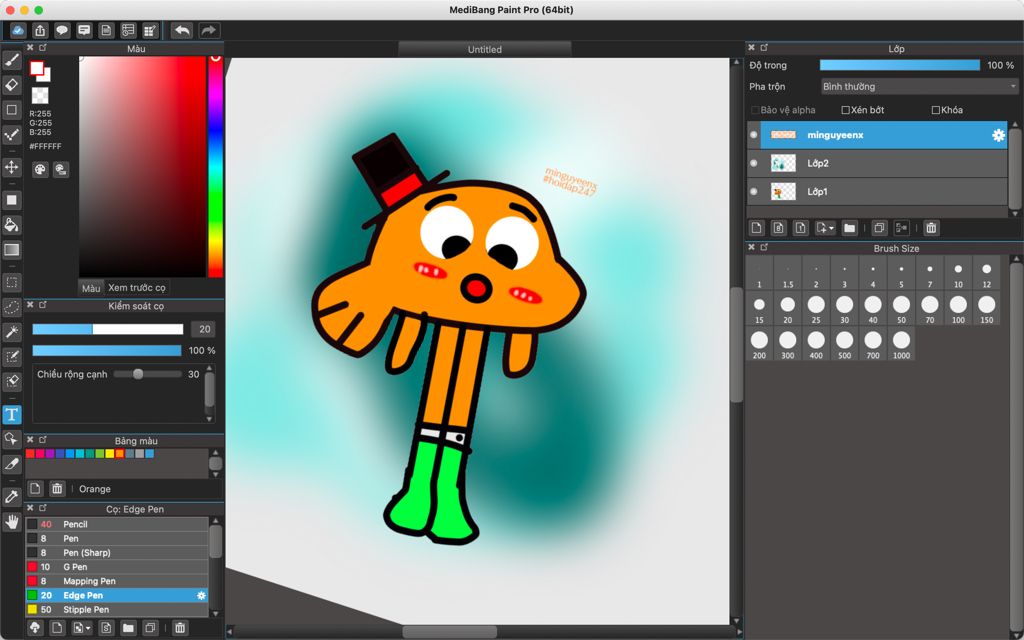Delete brush with brush panel trash icon
Image resolution: width=1024 pixels, height=640 pixels.
tap(180, 628)
